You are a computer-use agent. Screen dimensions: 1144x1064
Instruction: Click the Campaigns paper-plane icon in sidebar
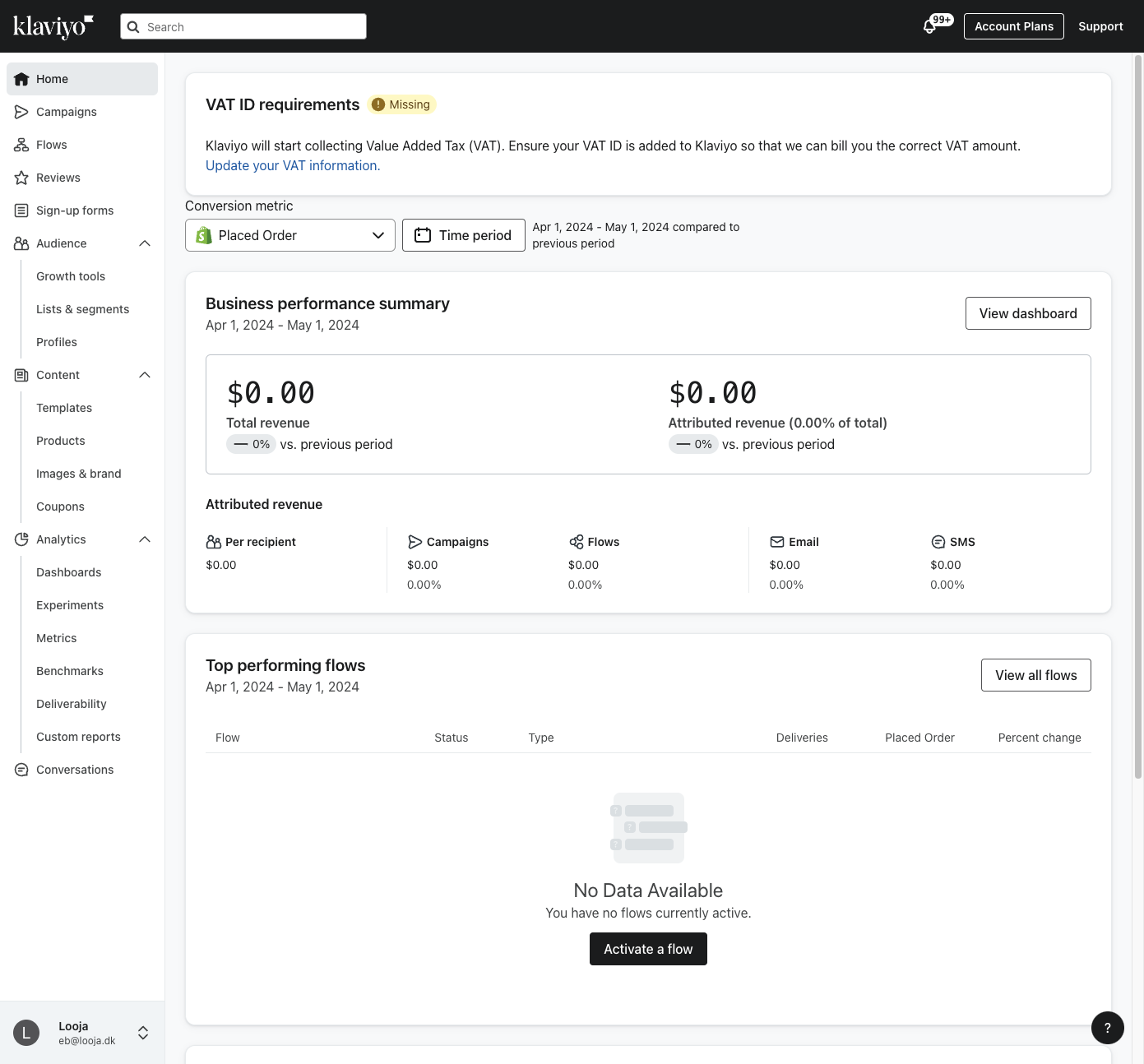pyautogui.click(x=21, y=112)
